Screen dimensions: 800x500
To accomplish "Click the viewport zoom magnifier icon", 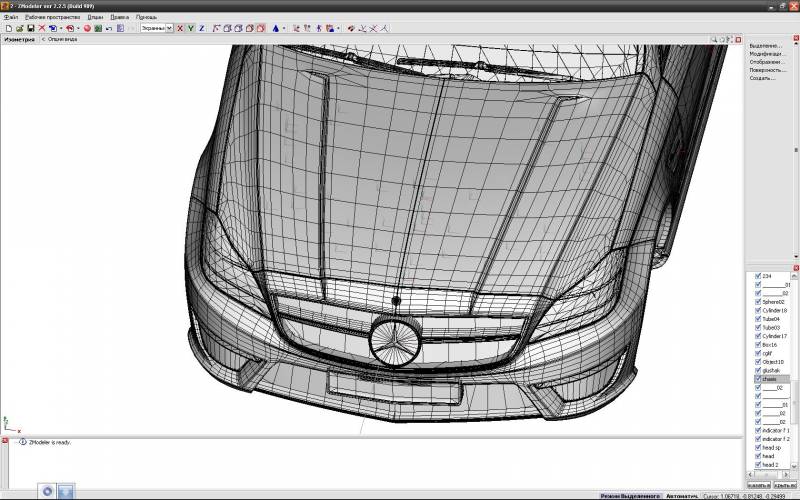I will tap(714, 39).
